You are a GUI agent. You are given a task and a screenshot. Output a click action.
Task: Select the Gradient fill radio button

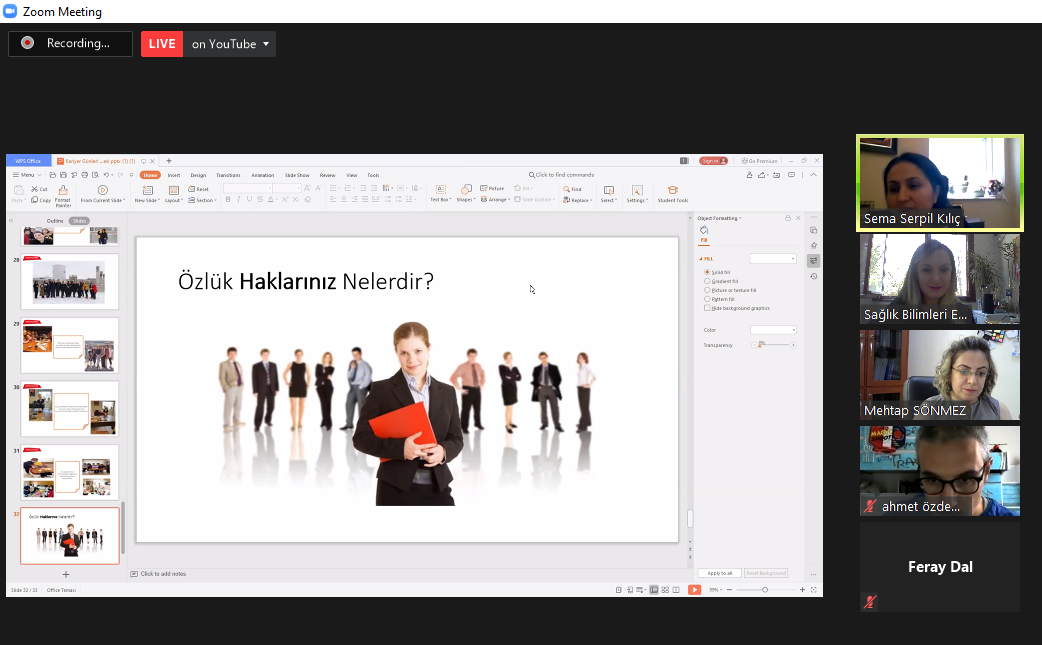pyautogui.click(x=708, y=281)
